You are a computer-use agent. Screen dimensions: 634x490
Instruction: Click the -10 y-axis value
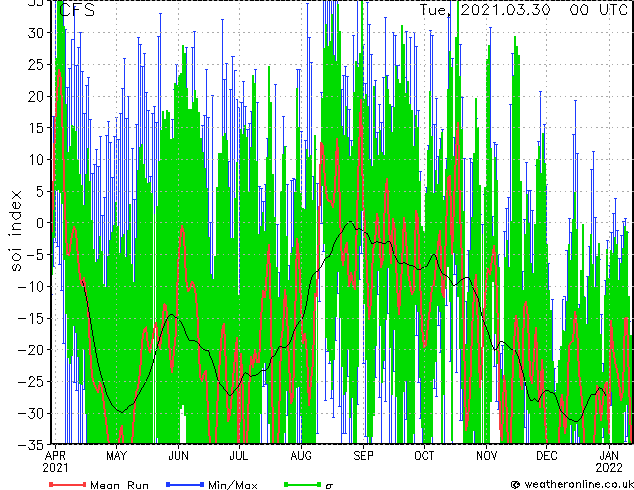31,287
